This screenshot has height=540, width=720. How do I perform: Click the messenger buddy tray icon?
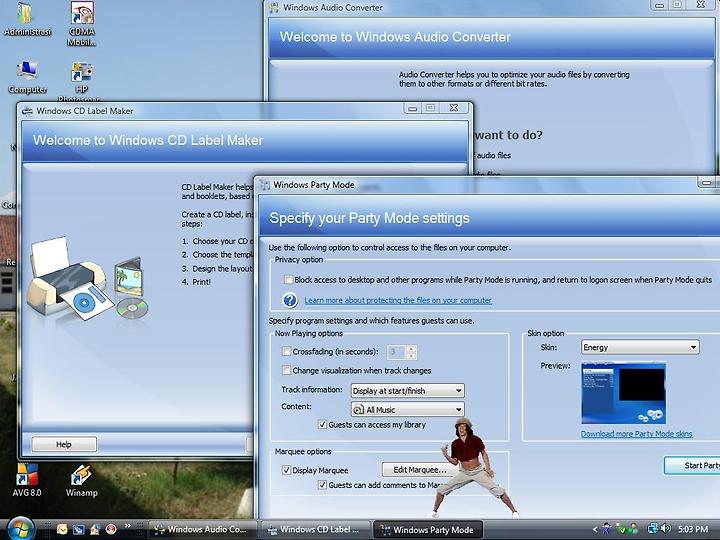(x=634, y=529)
